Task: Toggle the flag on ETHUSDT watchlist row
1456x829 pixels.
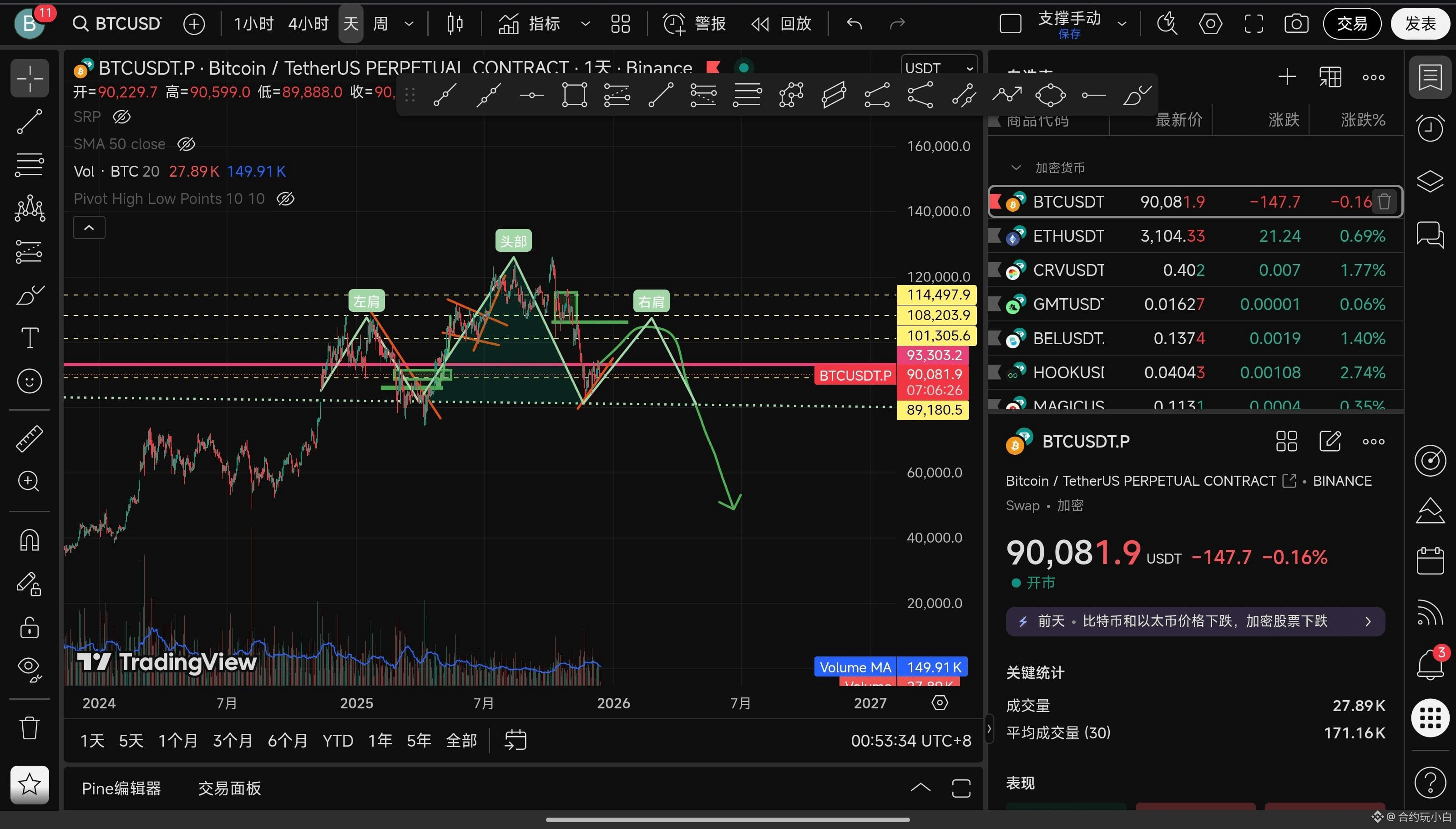Action: click(x=995, y=236)
